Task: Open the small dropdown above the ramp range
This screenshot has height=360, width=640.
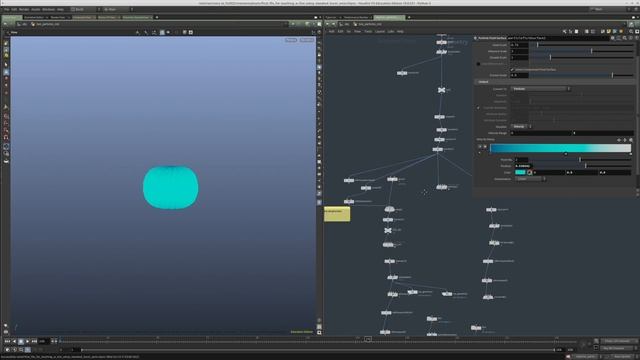Action: (x=521, y=127)
